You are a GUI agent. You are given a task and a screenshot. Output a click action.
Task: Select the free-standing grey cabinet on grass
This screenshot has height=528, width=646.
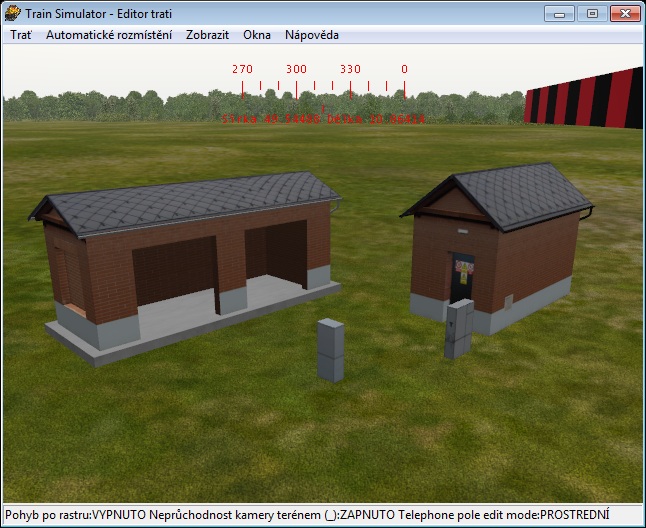point(330,350)
